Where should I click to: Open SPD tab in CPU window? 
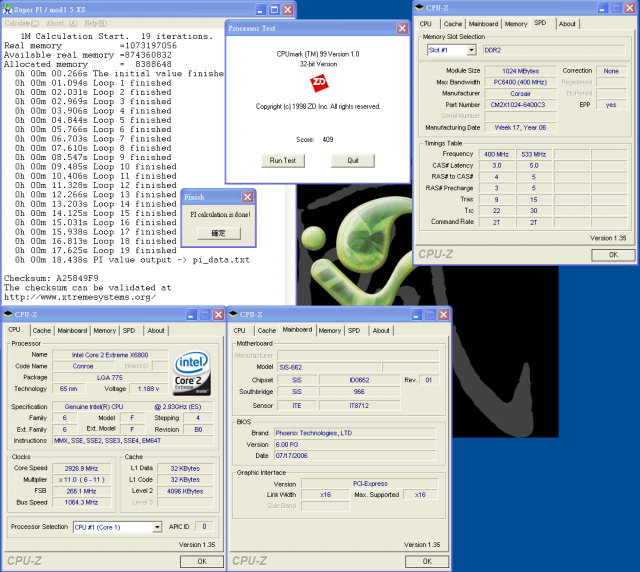[129, 330]
